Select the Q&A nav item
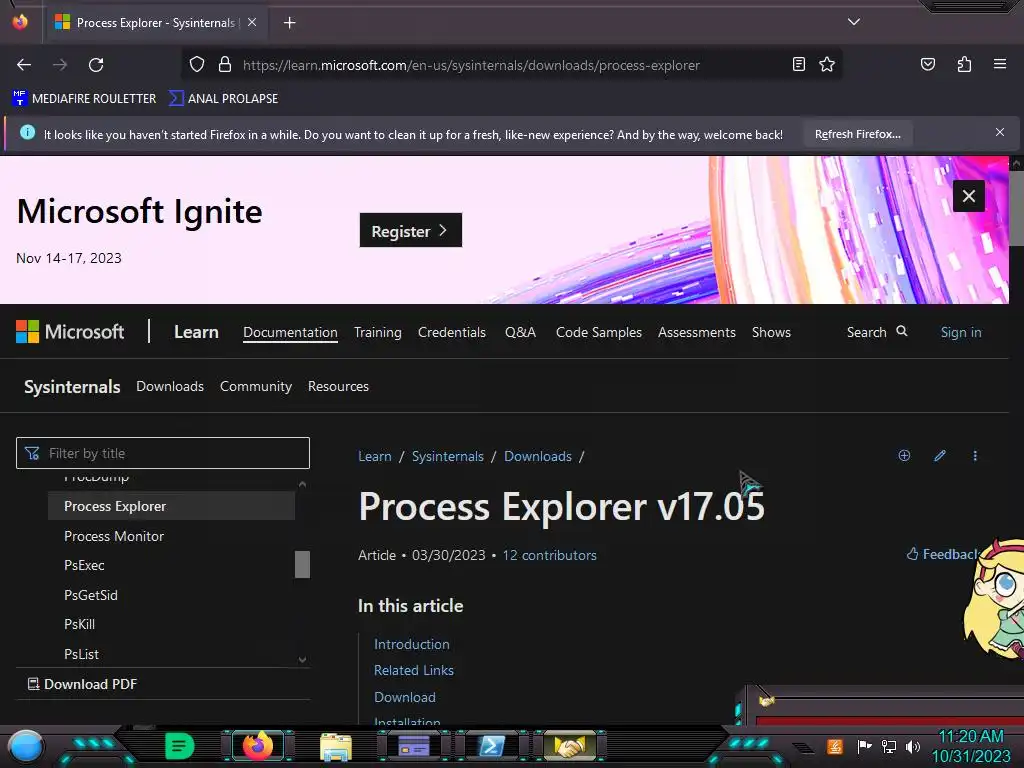Image resolution: width=1024 pixels, height=768 pixels. (520, 332)
